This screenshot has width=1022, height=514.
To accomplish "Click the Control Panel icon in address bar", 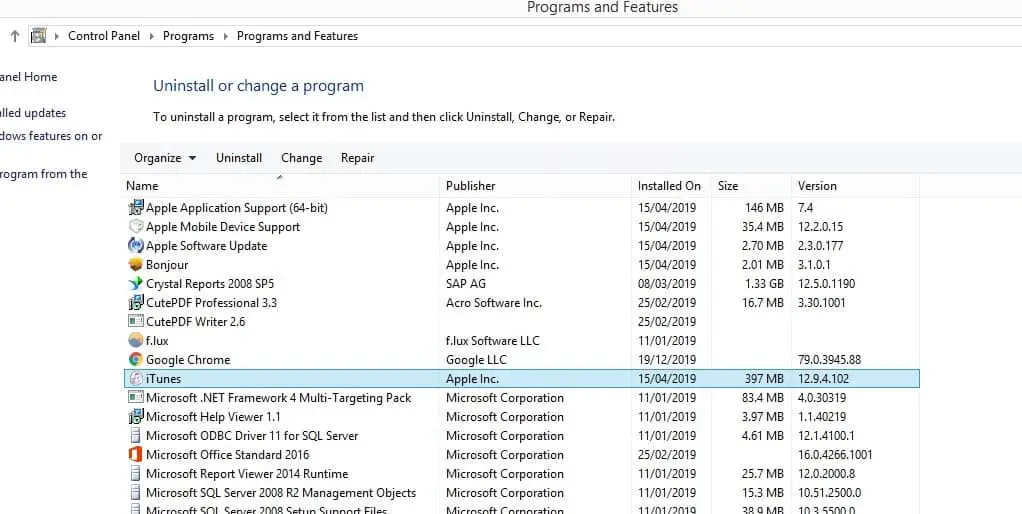I will pos(39,36).
